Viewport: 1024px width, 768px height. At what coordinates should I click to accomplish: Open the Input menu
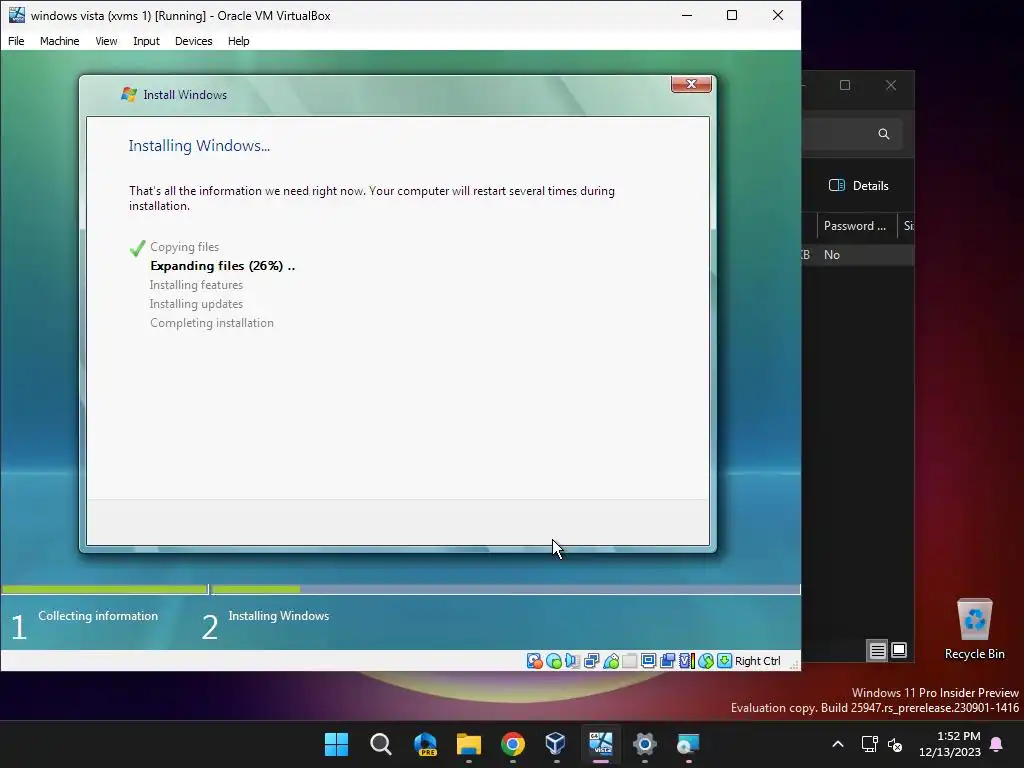tap(146, 40)
